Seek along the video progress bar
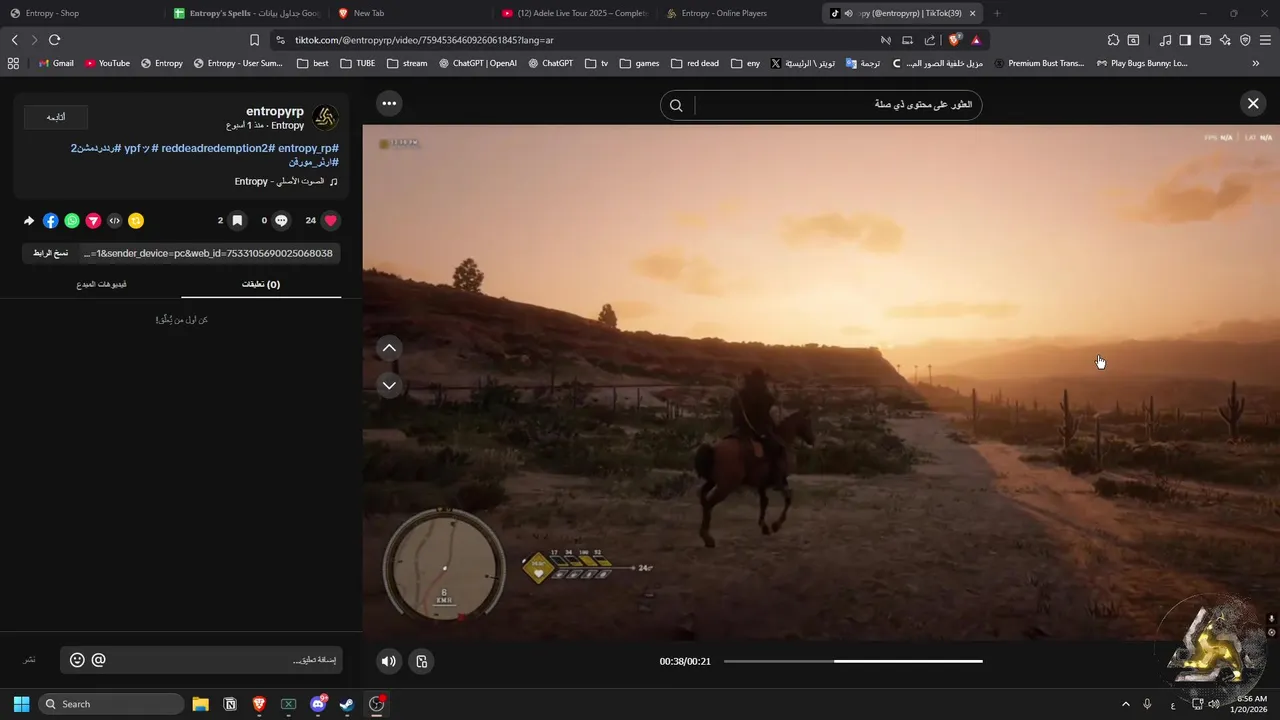The image size is (1280, 720). pos(853,661)
